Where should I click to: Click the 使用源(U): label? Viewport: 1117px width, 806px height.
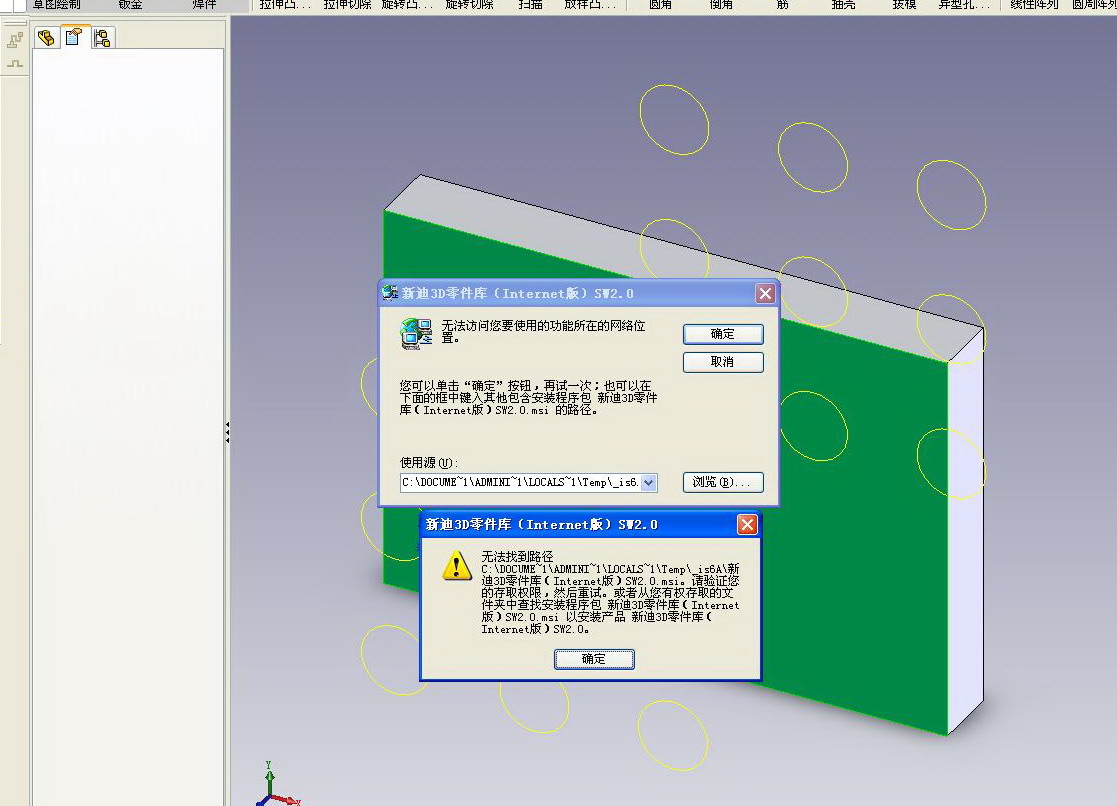(429, 463)
